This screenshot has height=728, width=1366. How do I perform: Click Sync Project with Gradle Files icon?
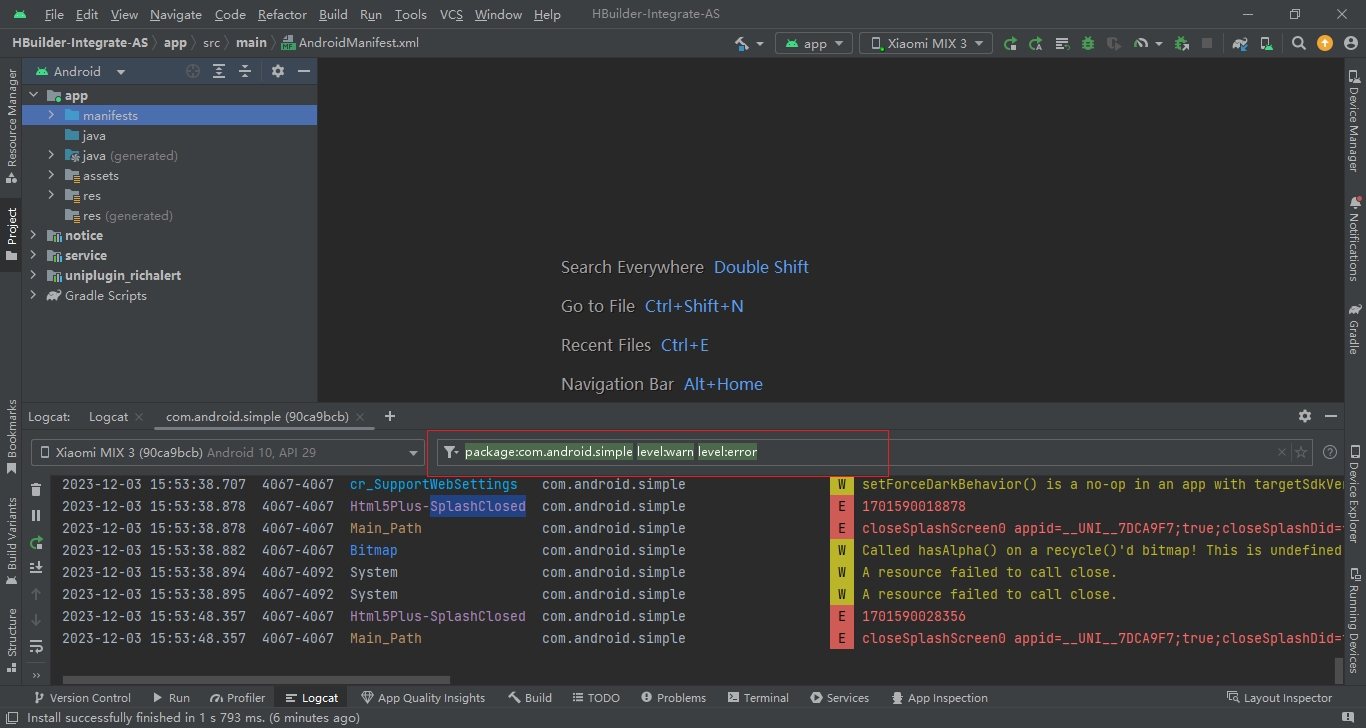point(1240,43)
